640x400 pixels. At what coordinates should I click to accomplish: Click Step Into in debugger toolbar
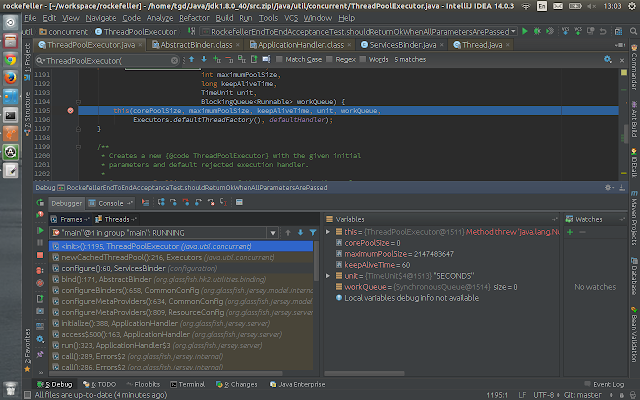(173, 202)
